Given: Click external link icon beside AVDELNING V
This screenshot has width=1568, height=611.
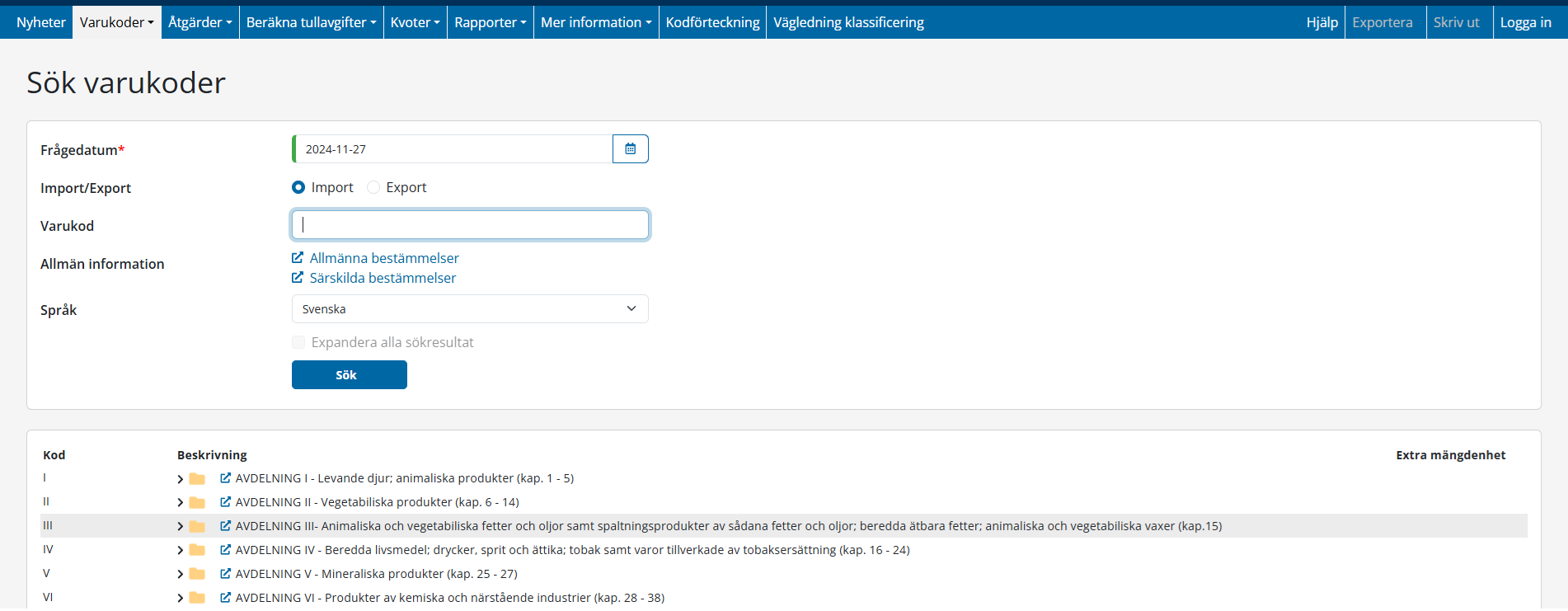Looking at the screenshot, I should (225, 574).
